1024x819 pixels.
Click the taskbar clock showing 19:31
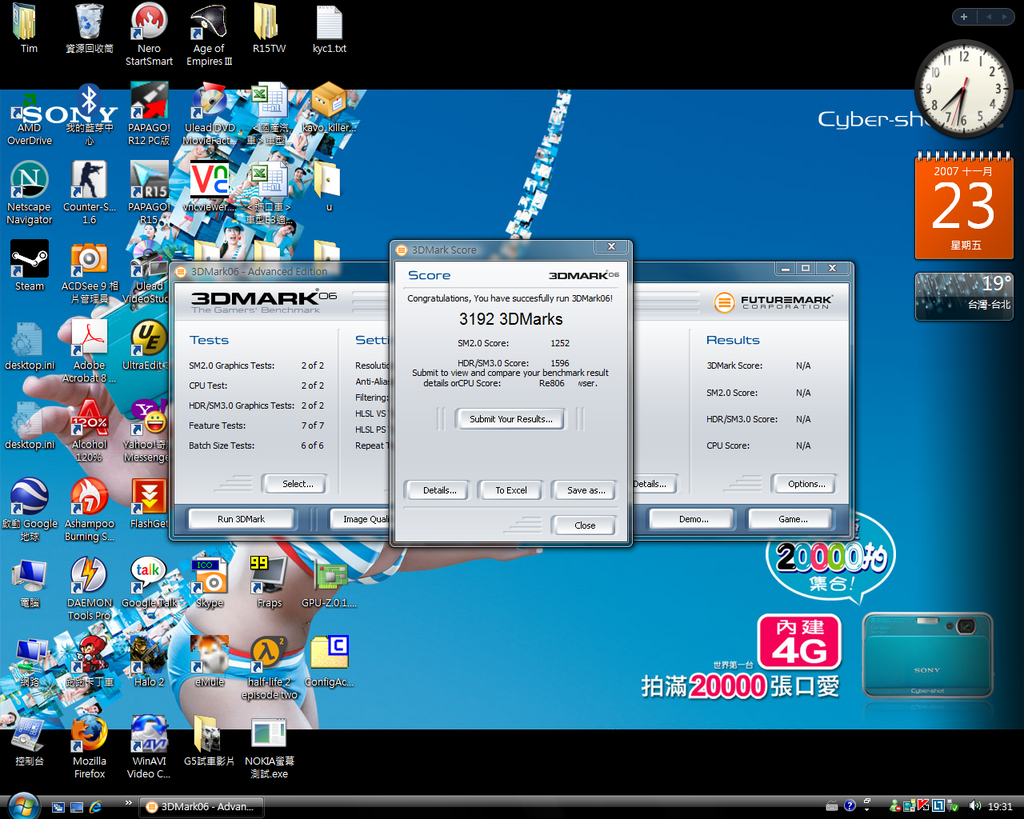(1000, 807)
